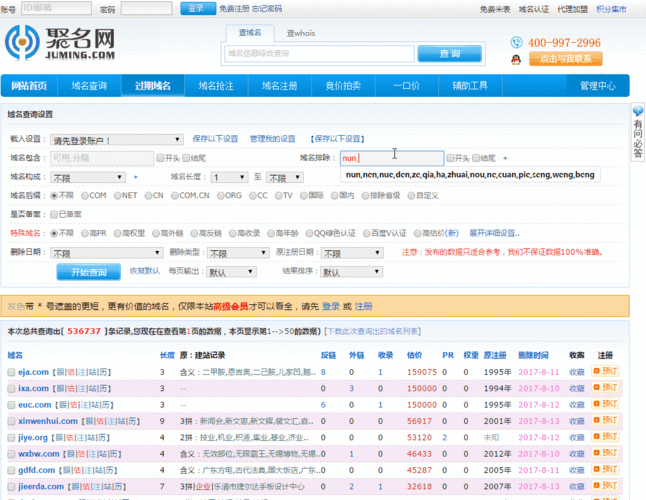The height and width of the screenshot is (500, 646).
Task: Check the 结尾 box for 域名包含
Action: pos(186,158)
